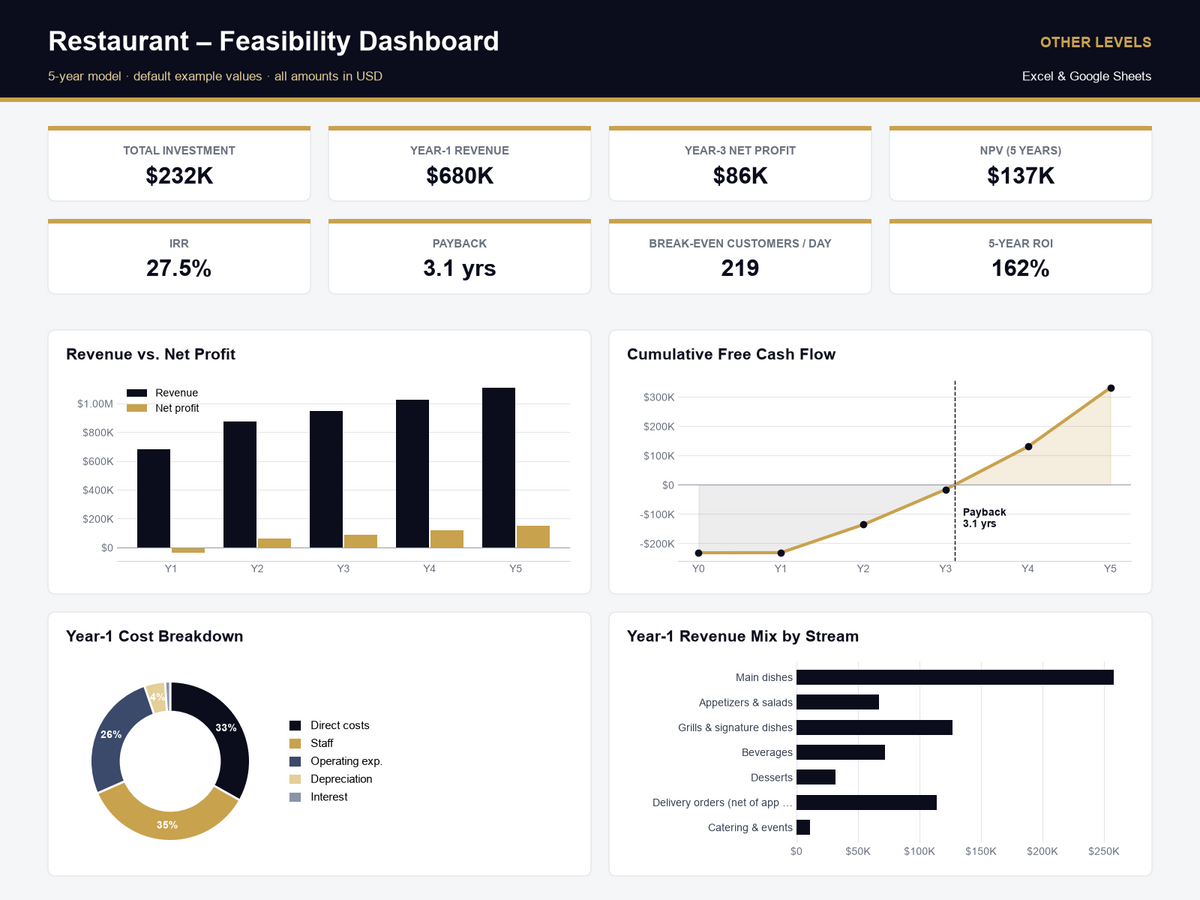Click the Delivery orders bar

coord(866,802)
